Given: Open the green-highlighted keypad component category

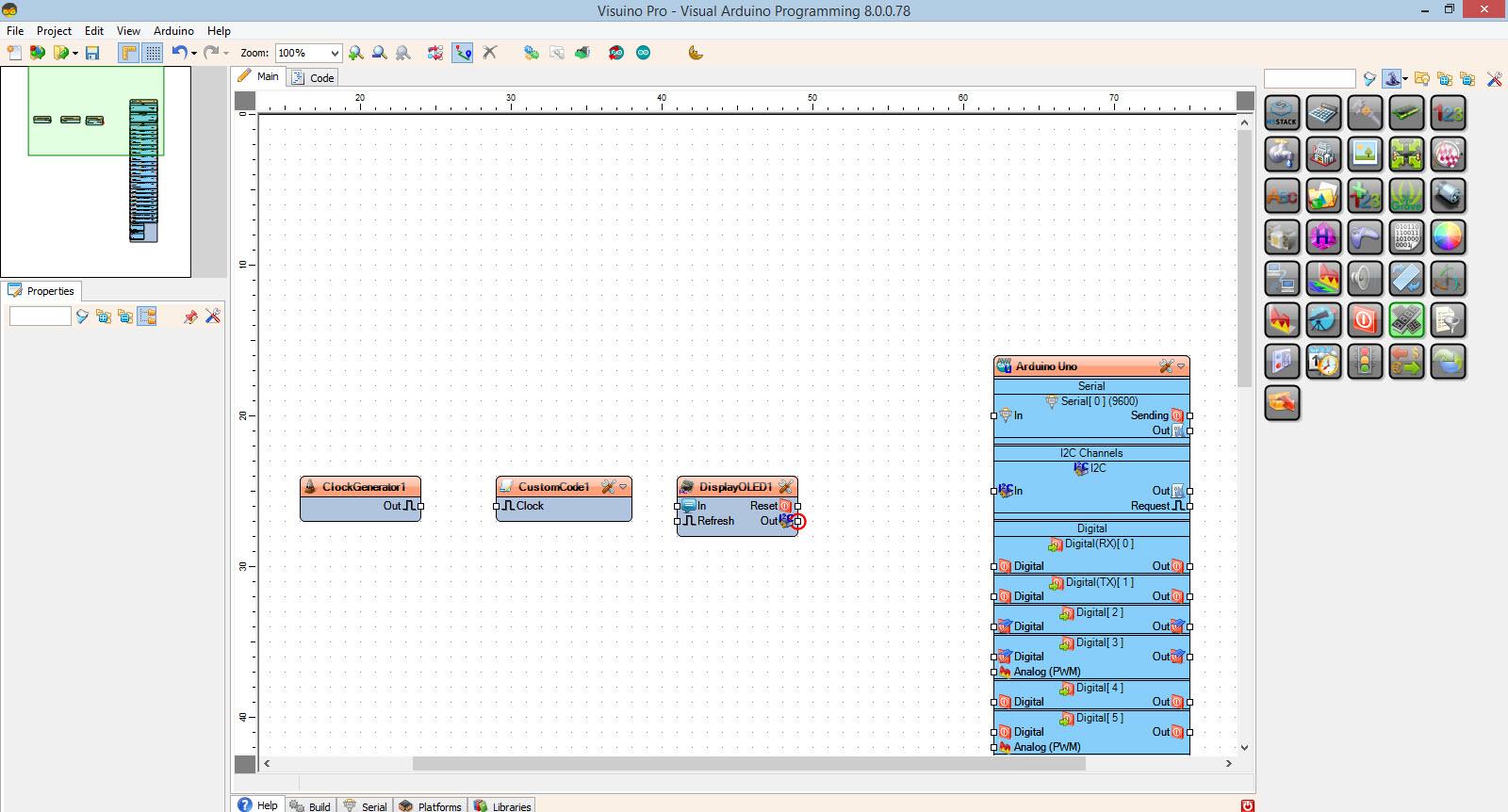Looking at the screenshot, I should 1406,320.
